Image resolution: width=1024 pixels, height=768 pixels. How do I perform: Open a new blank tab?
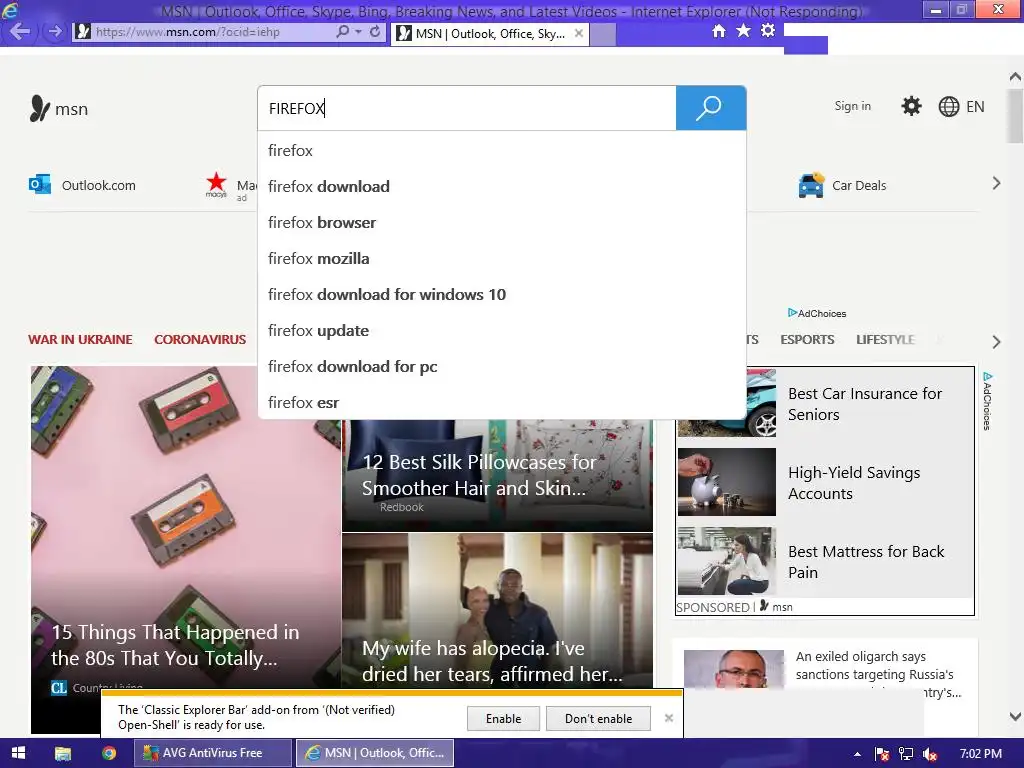(603, 34)
